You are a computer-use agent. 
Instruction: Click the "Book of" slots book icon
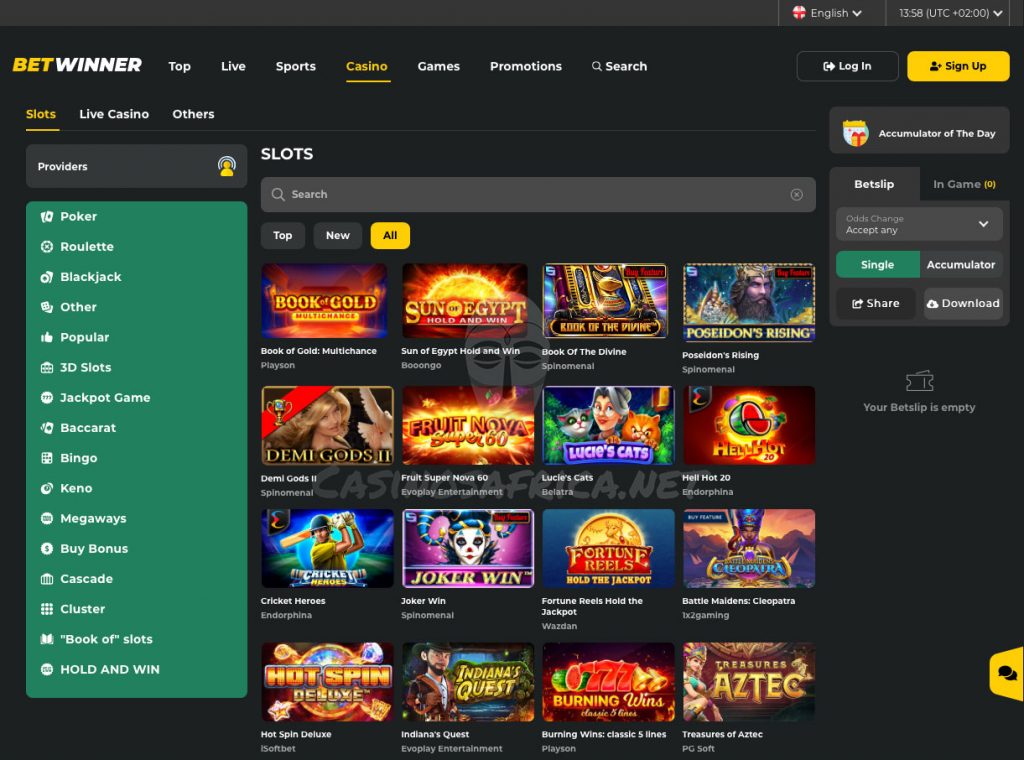coord(46,639)
